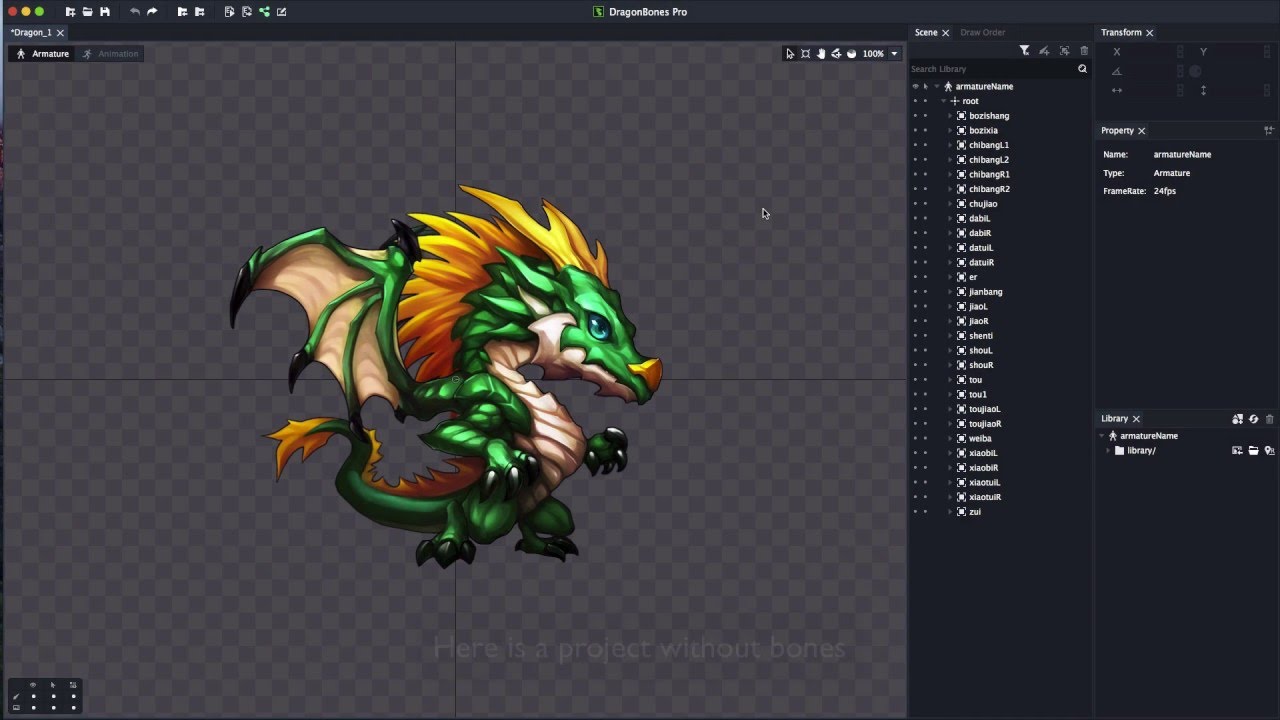
Task: Click the trash icon in Scene panel
Action: 1084,50
